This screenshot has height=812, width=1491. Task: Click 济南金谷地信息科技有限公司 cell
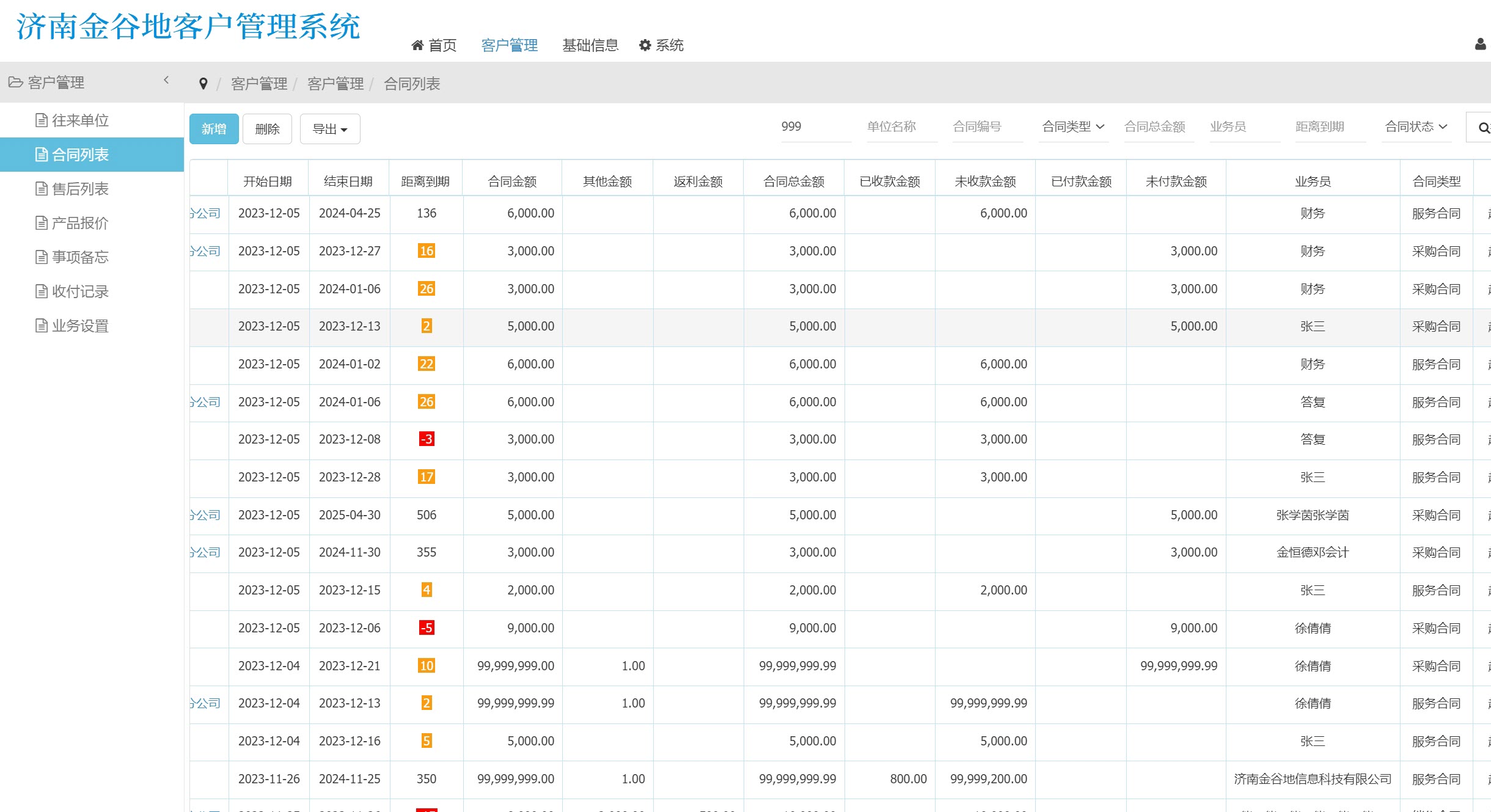(x=1313, y=779)
